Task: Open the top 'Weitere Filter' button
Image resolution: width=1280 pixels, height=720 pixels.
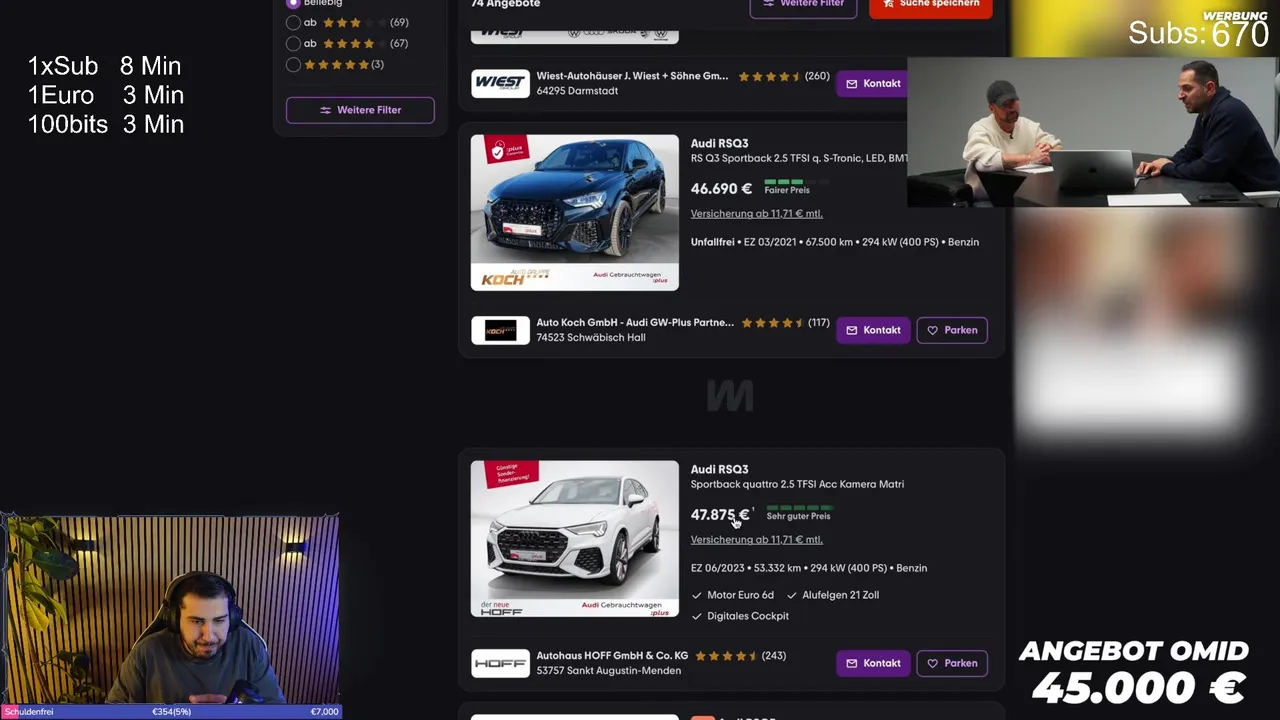Action: 803,6
